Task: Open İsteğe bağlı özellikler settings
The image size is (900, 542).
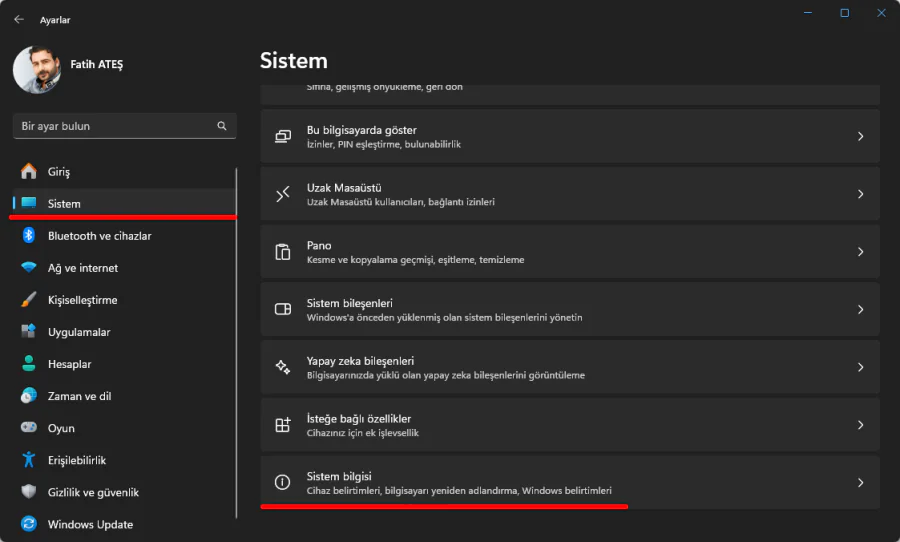Action: (570, 425)
